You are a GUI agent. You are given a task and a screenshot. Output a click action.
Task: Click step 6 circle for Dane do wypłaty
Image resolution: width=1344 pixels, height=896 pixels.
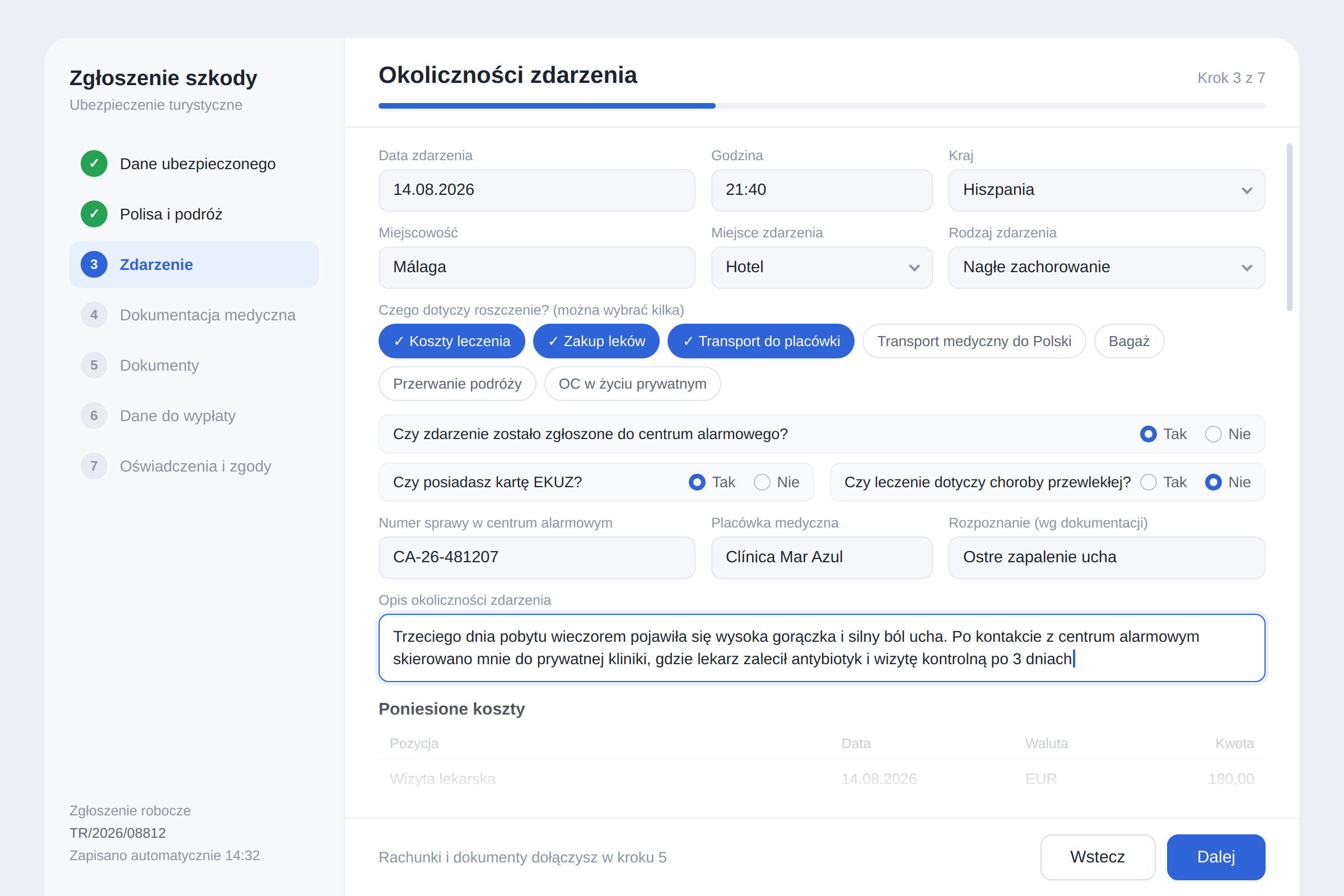(94, 416)
